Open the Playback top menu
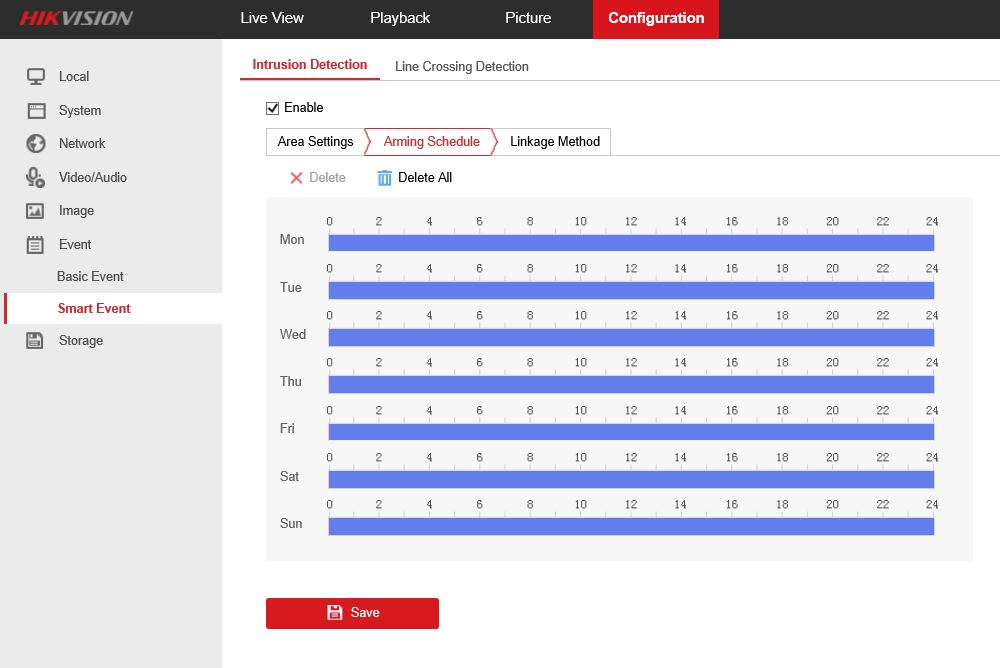The image size is (1000, 668). tap(400, 18)
